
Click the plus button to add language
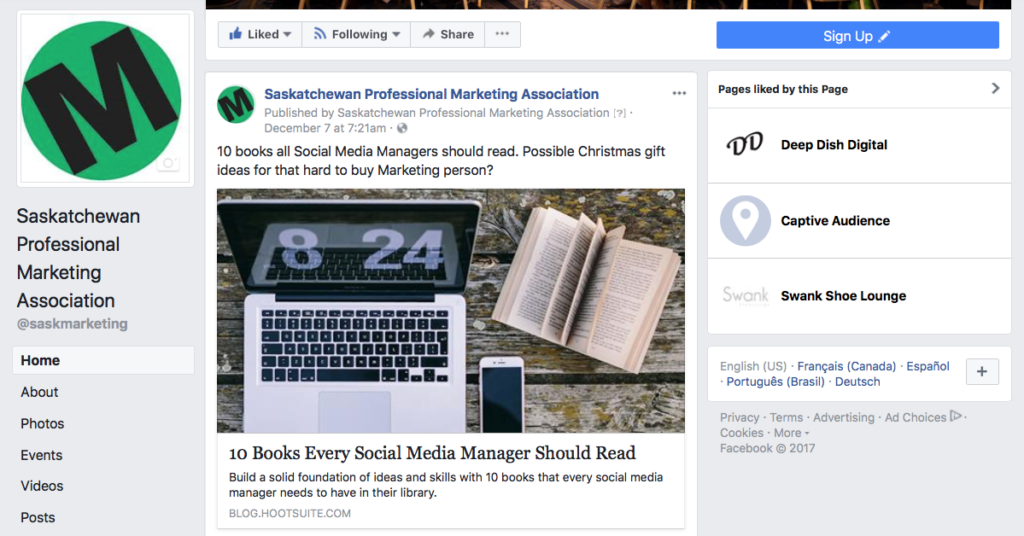click(982, 371)
